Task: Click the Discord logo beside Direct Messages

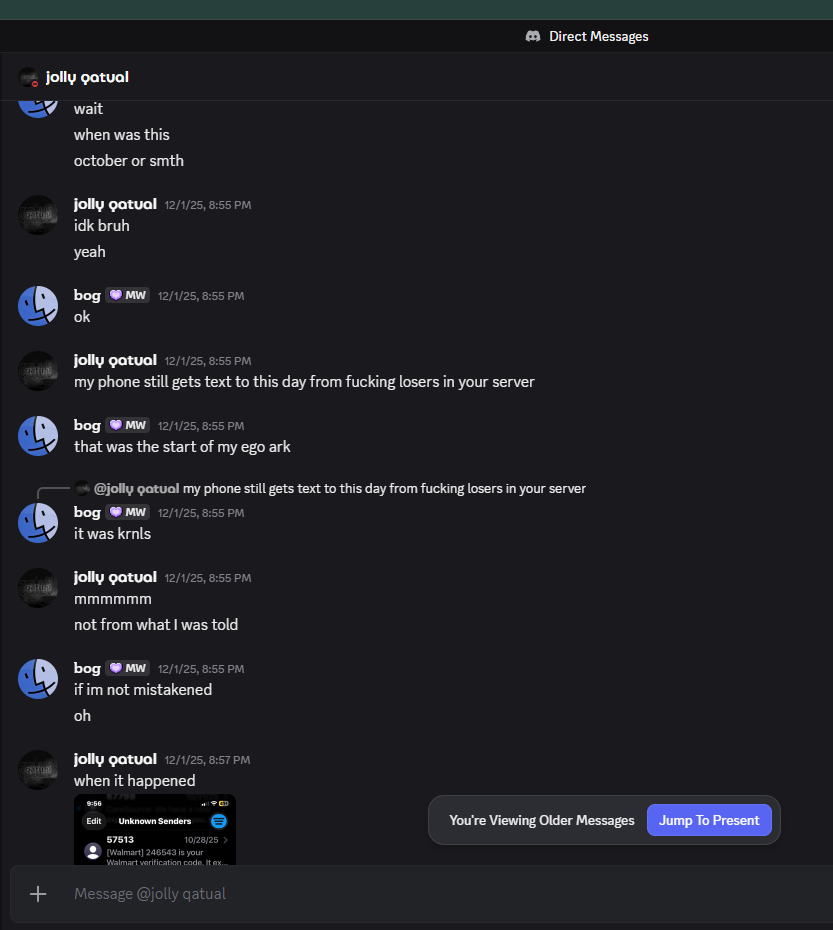Action: click(x=533, y=36)
